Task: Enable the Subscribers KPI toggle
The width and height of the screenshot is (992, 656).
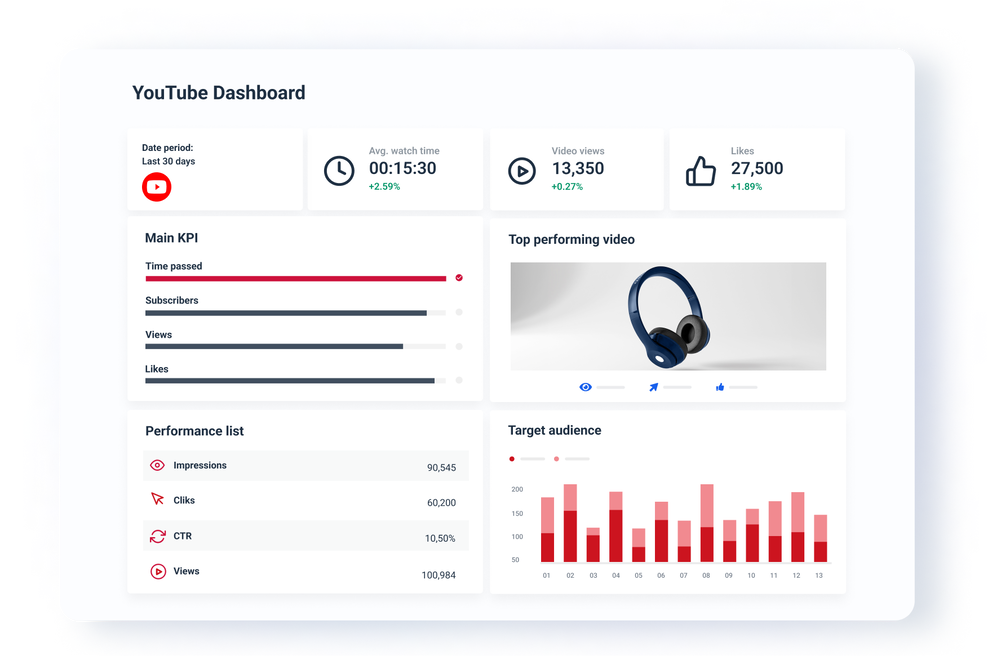Action: 459,312
